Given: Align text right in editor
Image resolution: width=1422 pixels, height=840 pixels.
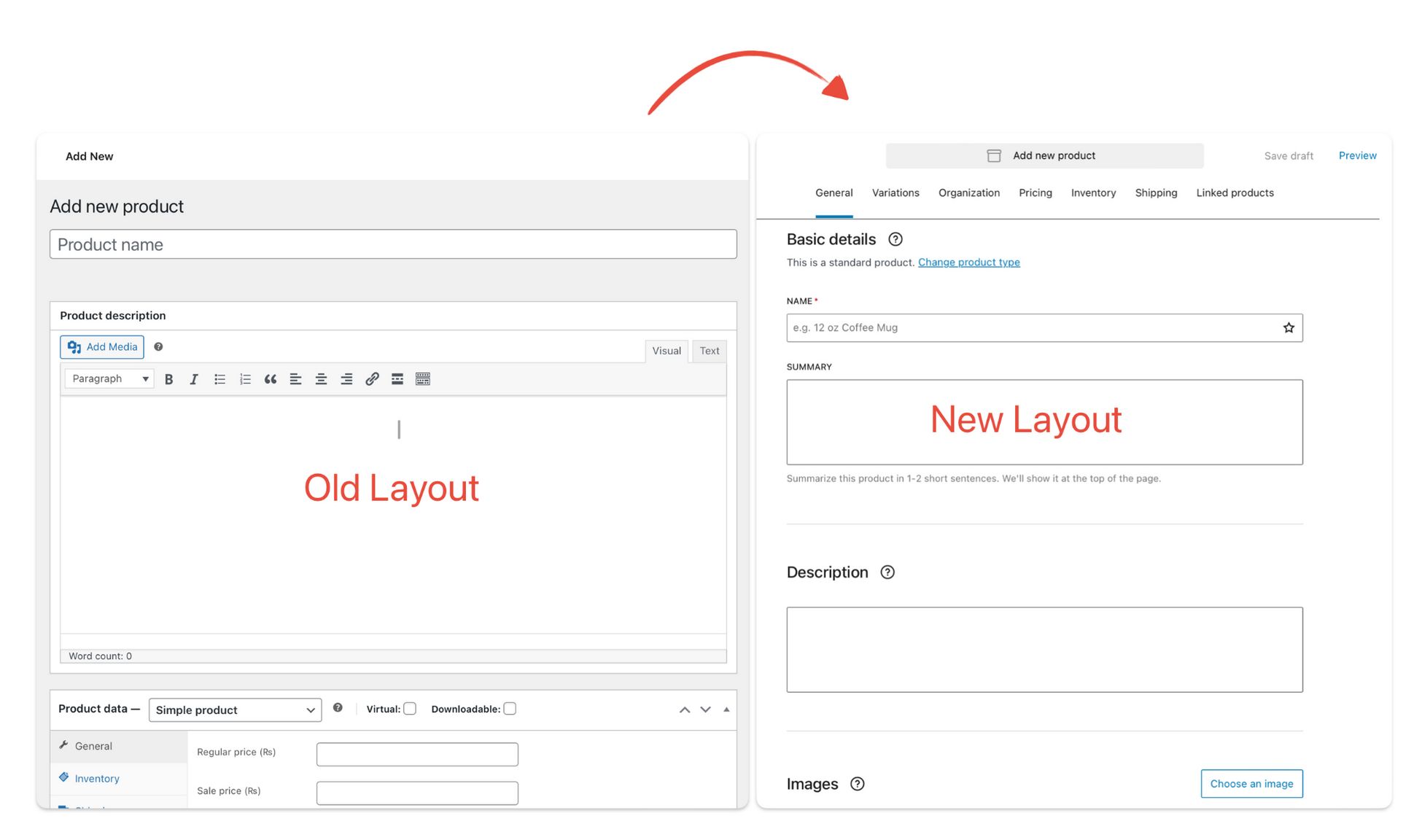Looking at the screenshot, I should point(346,379).
